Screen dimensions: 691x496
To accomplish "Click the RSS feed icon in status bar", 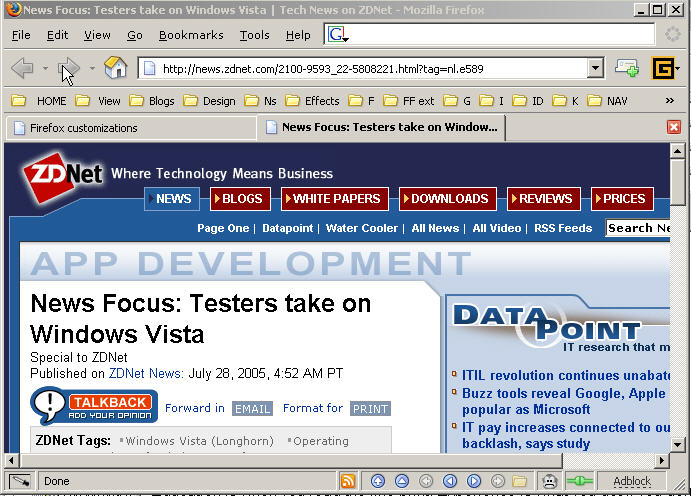I will pyautogui.click(x=348, y=481).
